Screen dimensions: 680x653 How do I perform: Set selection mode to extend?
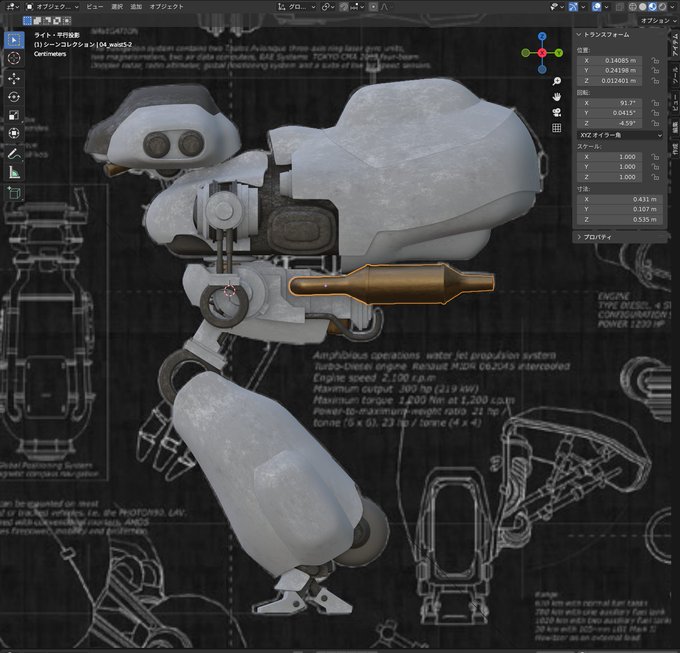pyautogui.click(x=37, y=20)
